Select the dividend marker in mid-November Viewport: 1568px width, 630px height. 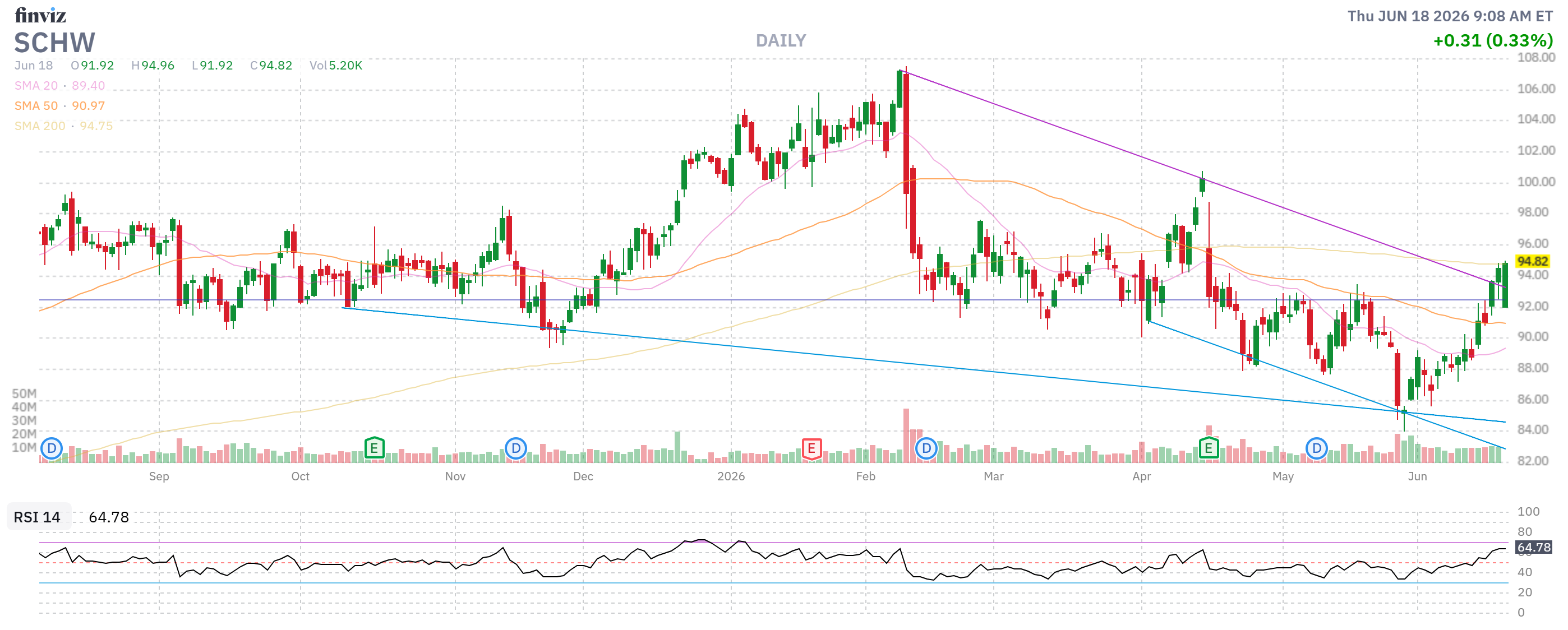click(516, 449)
